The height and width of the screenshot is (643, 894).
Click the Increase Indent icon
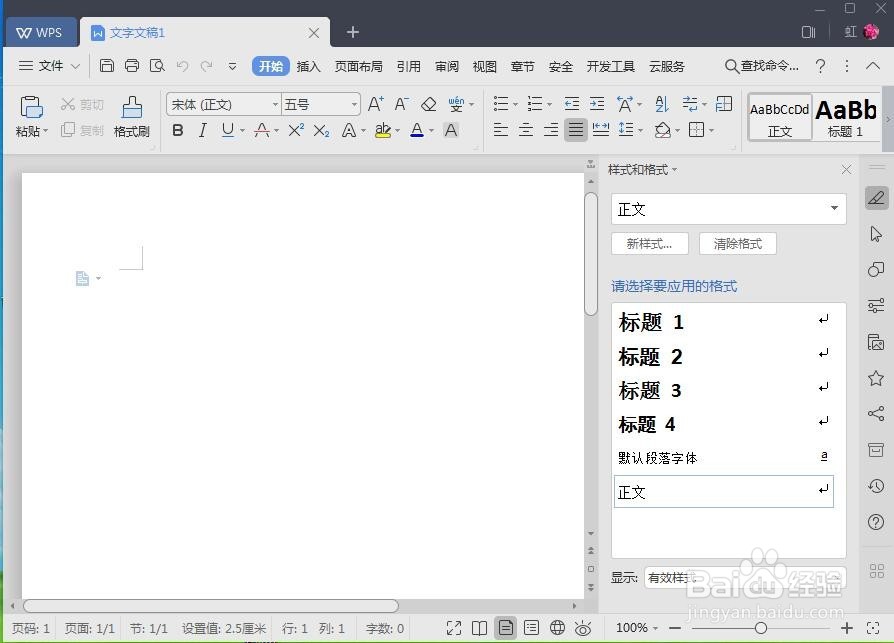(597, 104)
